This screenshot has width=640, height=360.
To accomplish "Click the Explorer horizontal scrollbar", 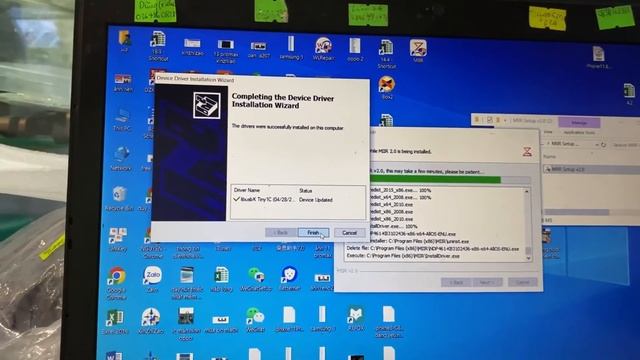I will pos(577,212).
